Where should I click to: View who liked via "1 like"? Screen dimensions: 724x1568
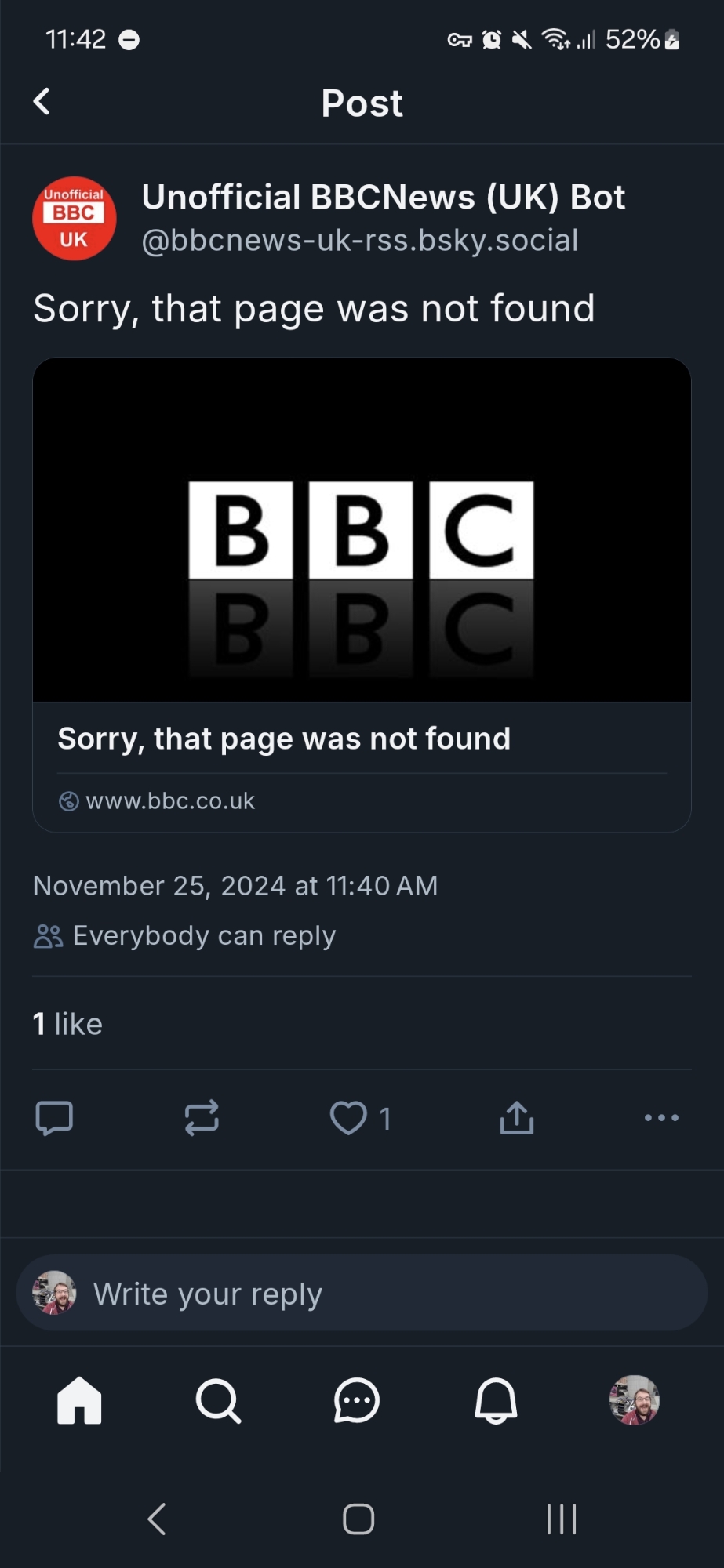pos(68,1024)
